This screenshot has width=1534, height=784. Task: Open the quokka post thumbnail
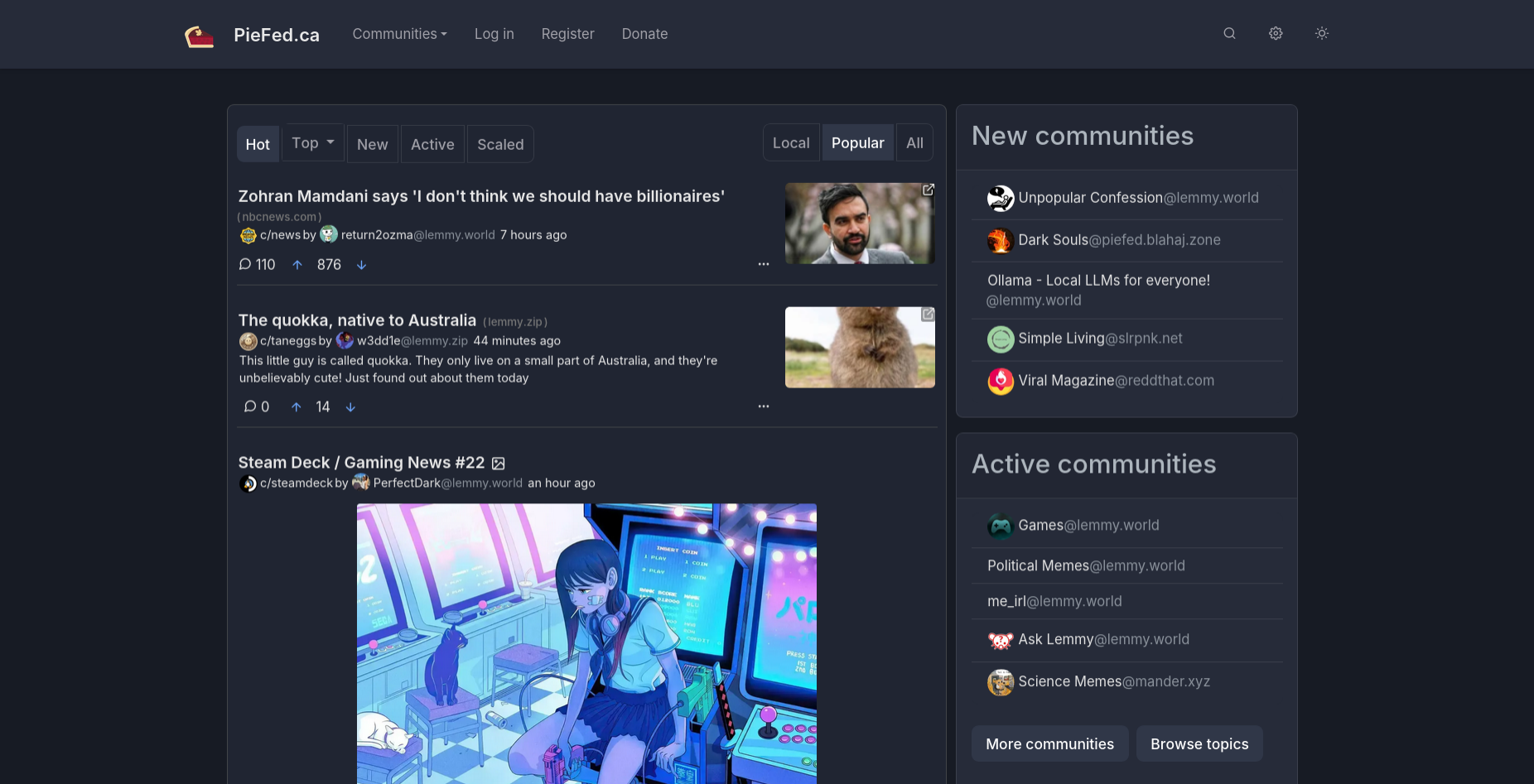859,348
